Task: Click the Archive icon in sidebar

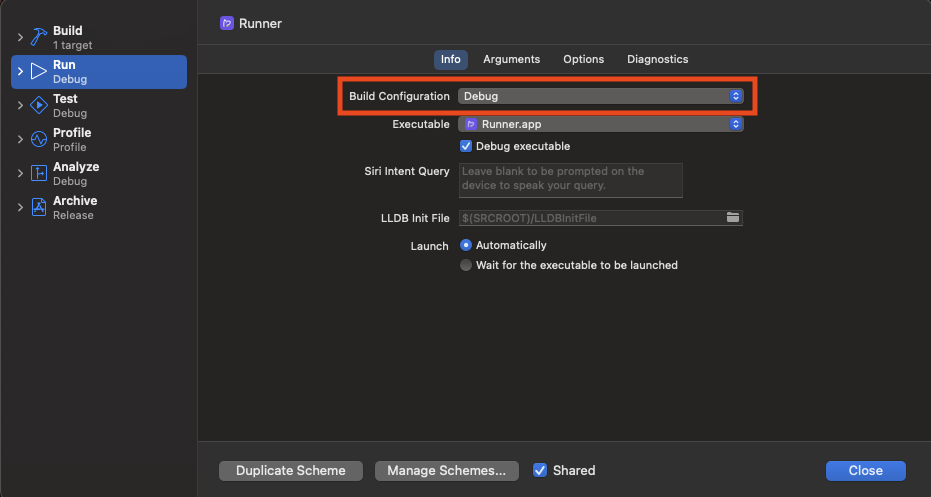Action: (x=39, y=207)
